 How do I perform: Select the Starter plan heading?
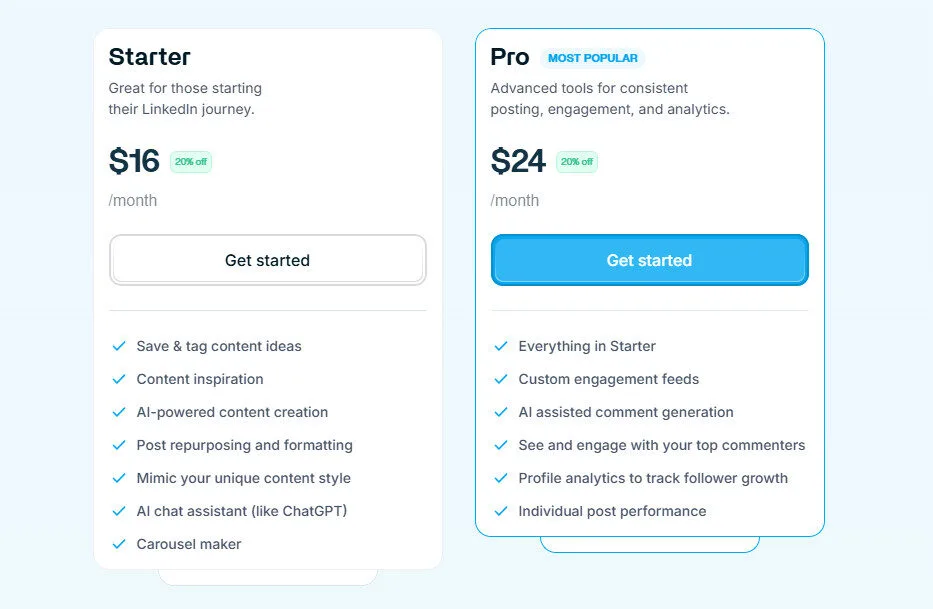(149, 57)
